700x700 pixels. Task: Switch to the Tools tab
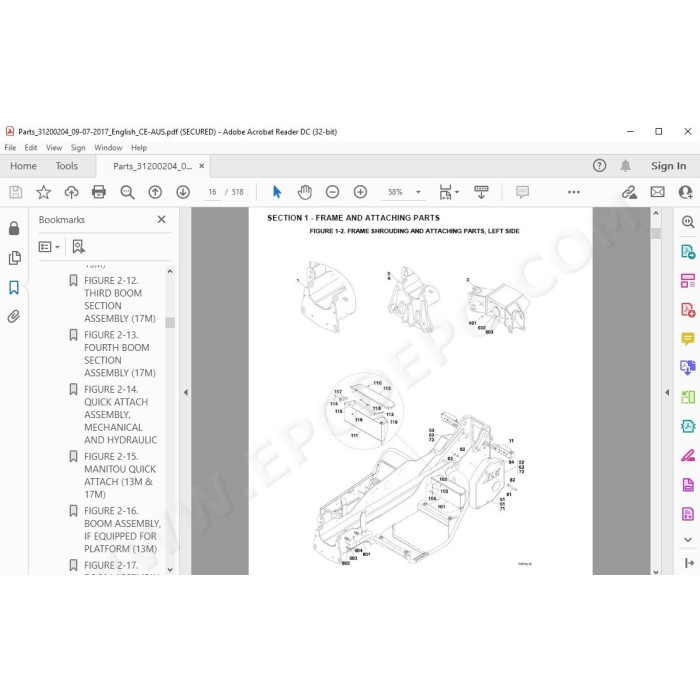[67, 166]
